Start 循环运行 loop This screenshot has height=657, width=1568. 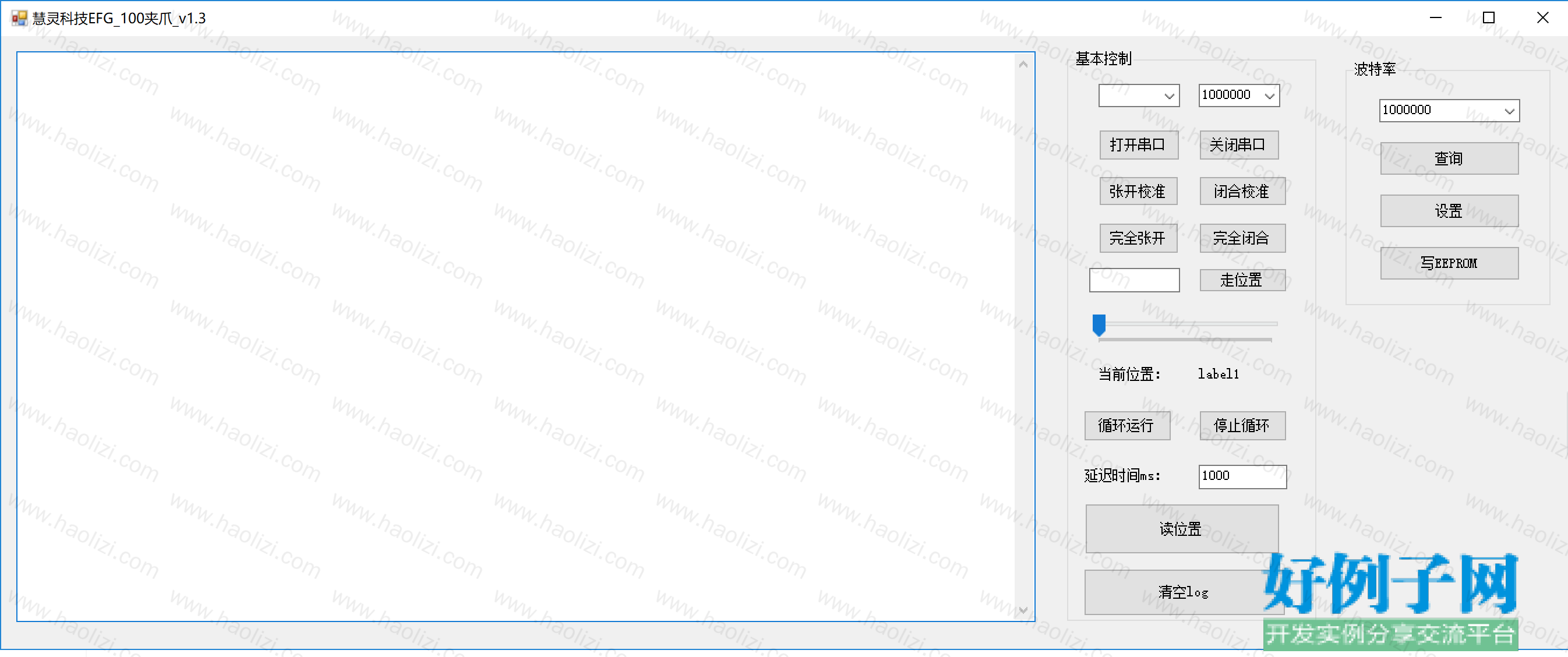coord(1126,426)
